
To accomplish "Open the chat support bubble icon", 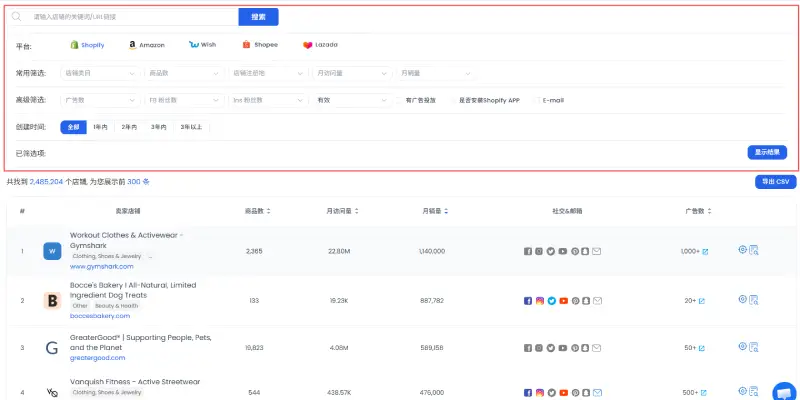I will 782,391.
